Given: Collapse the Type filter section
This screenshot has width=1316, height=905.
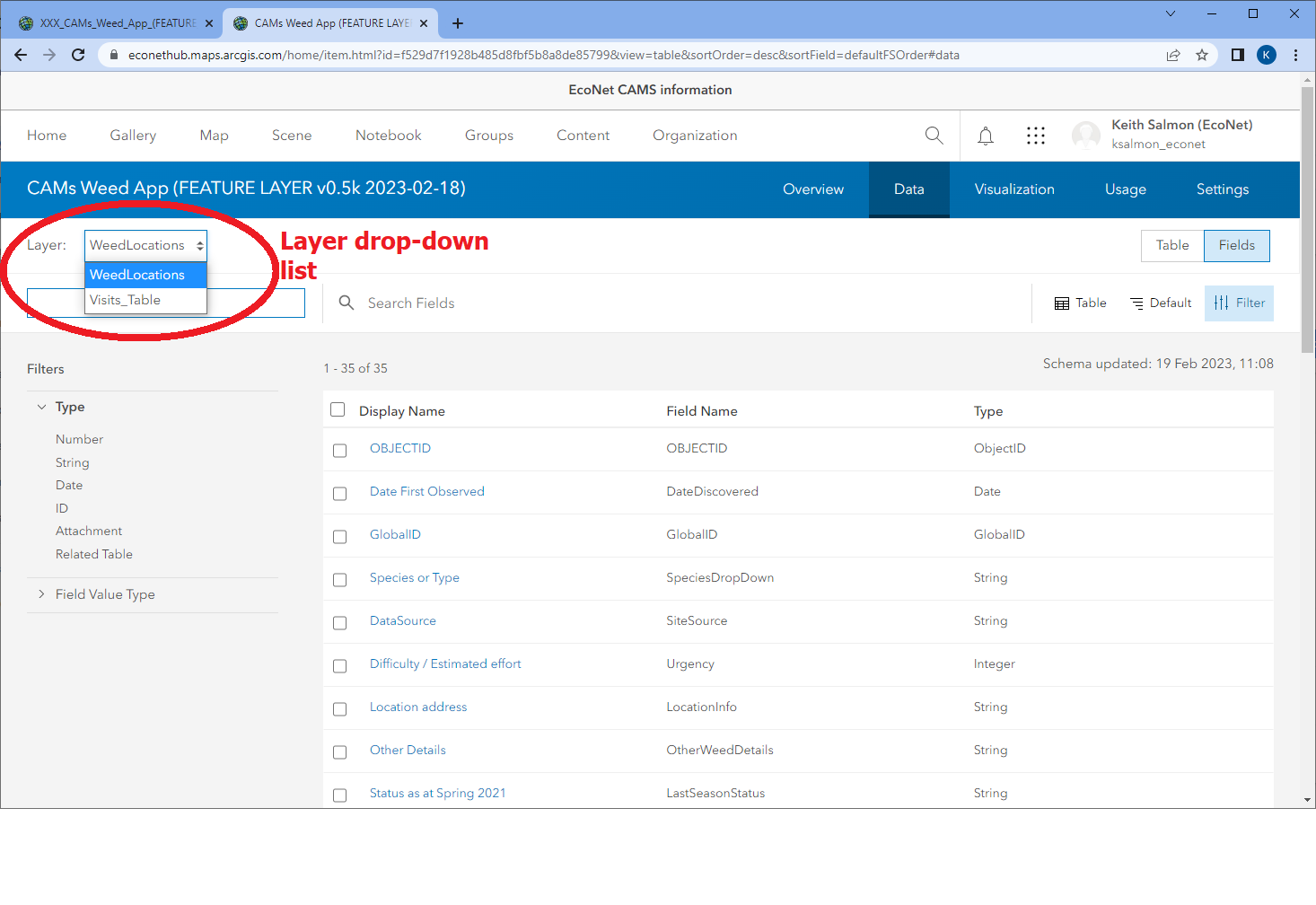Looking at the screenshot, I should [x=61, y=407].
